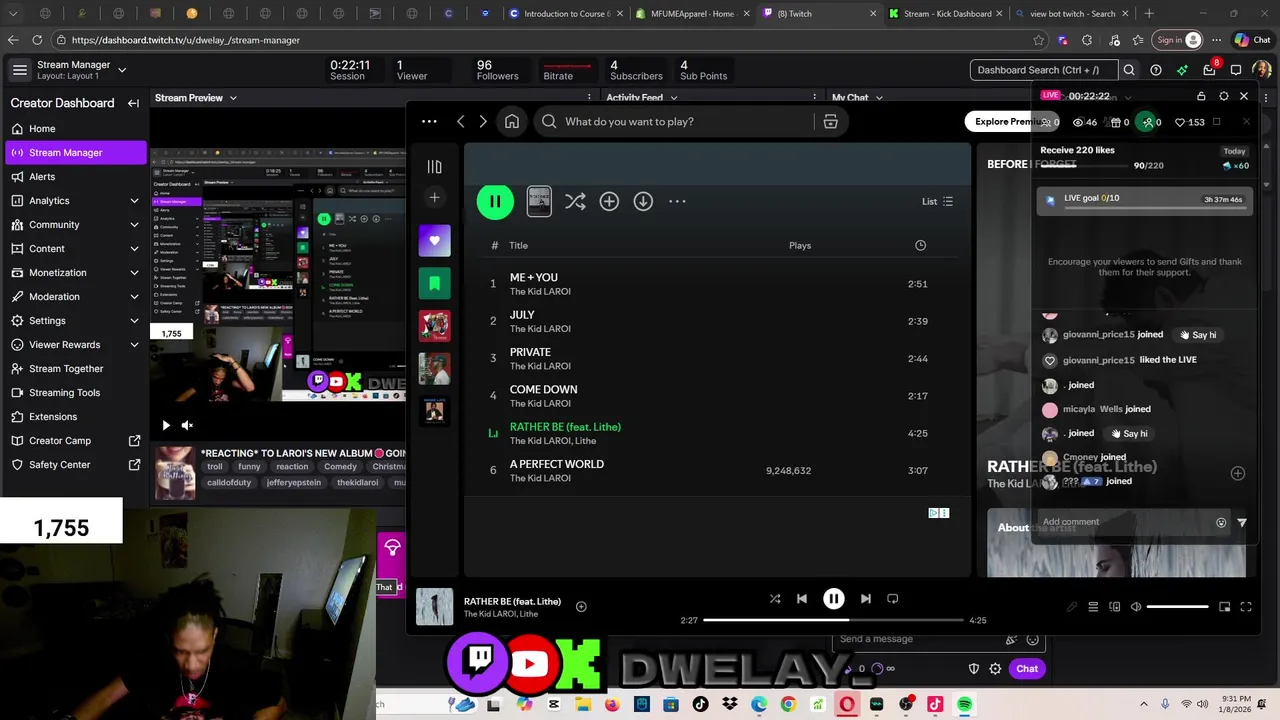
Task: Open the Safety Center external link
Action: click(76, 465)
